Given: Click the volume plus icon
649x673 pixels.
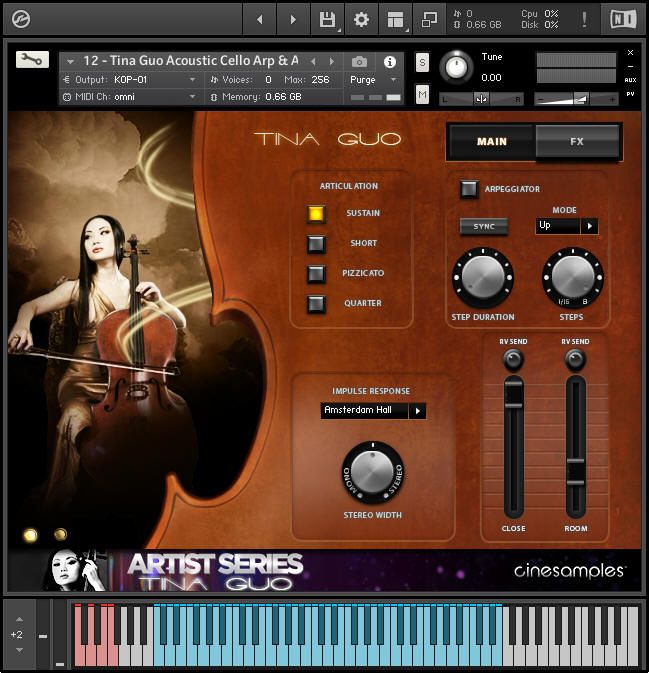Looking at the screenshot, I should pyautogui.click(x=612, y=100).
